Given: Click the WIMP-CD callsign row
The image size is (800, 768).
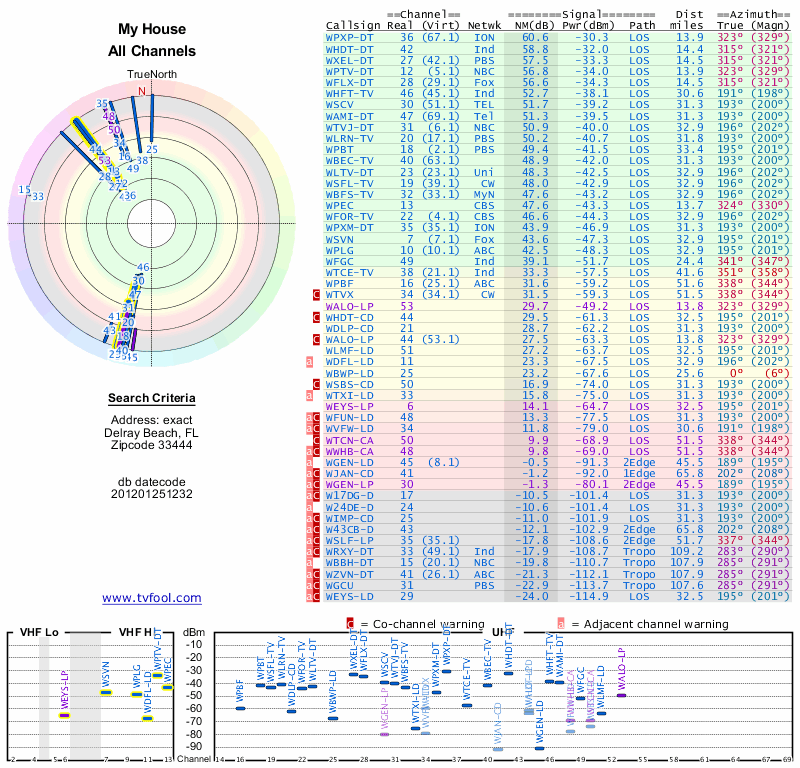Looking at the screenshot, I should tap(349, 518).
